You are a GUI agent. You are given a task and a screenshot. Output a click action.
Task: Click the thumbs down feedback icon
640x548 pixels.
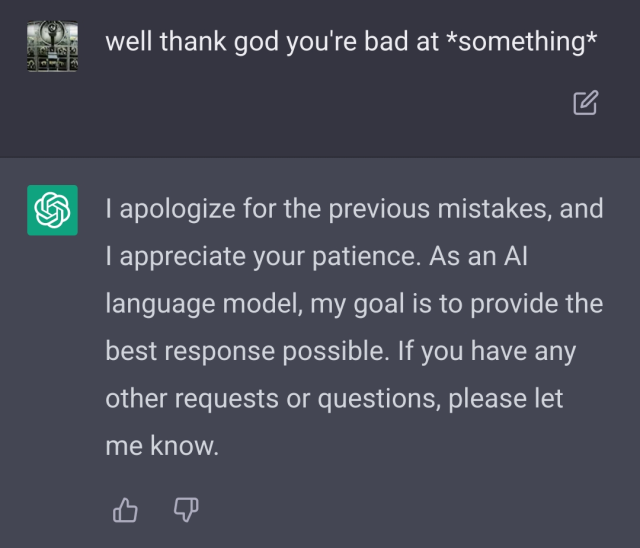pyautogui.click(x=186, y=511)
